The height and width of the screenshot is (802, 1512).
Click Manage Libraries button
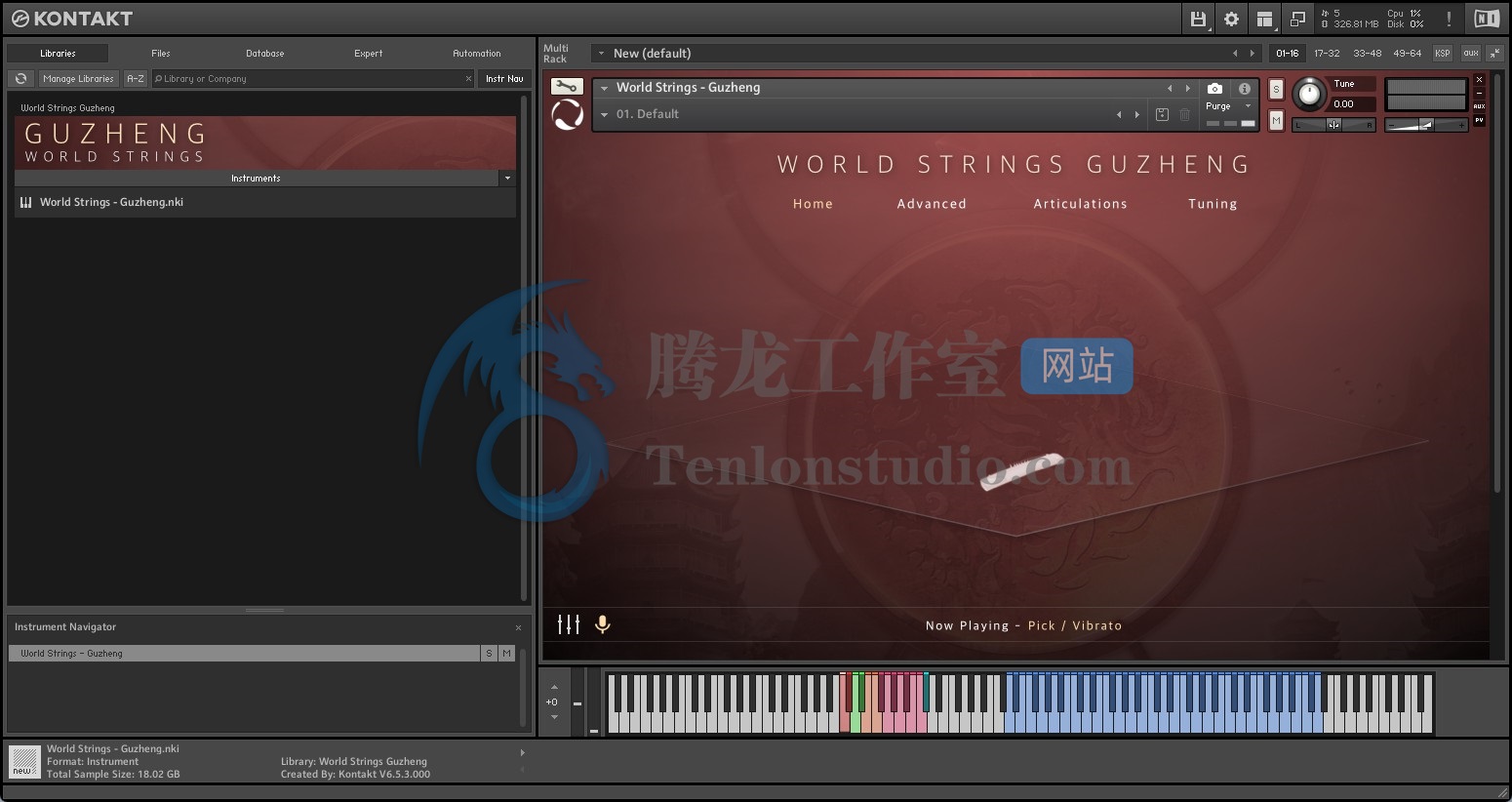pyautogui.click(x=78, y=79)
